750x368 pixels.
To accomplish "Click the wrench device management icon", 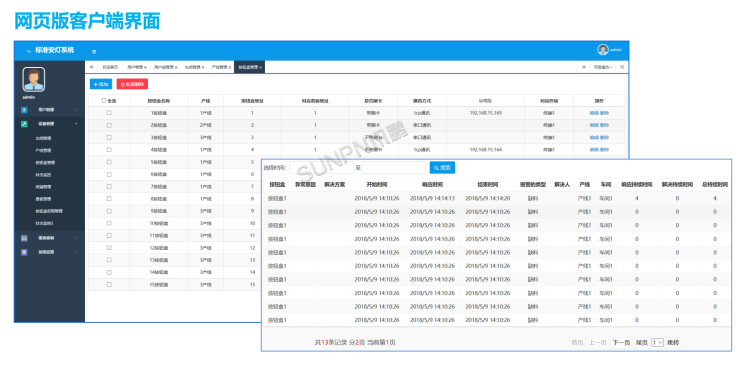I will coord(24,124).
